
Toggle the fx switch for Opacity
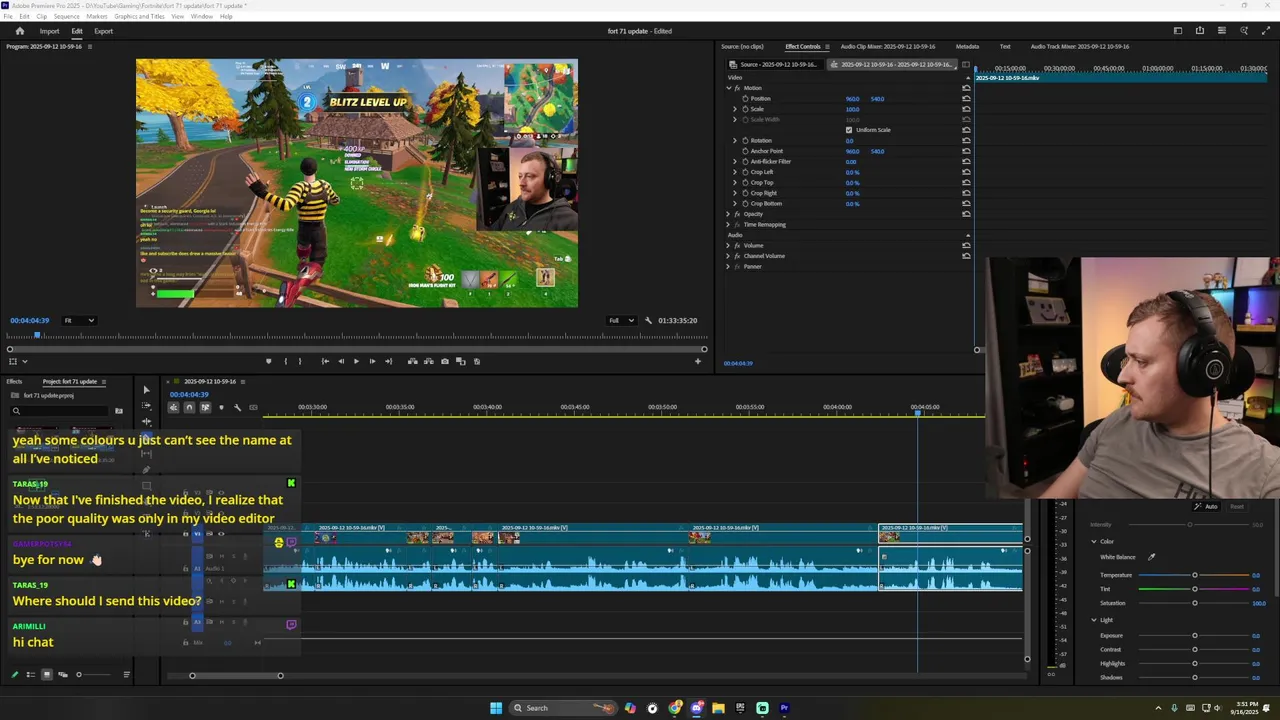click(x=737, y=214)
